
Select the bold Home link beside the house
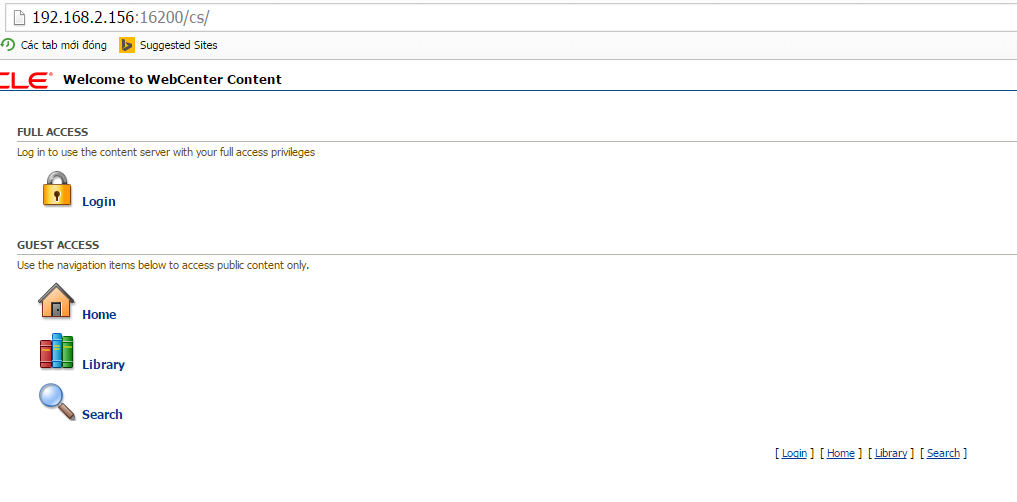click(x=99, y=315)
